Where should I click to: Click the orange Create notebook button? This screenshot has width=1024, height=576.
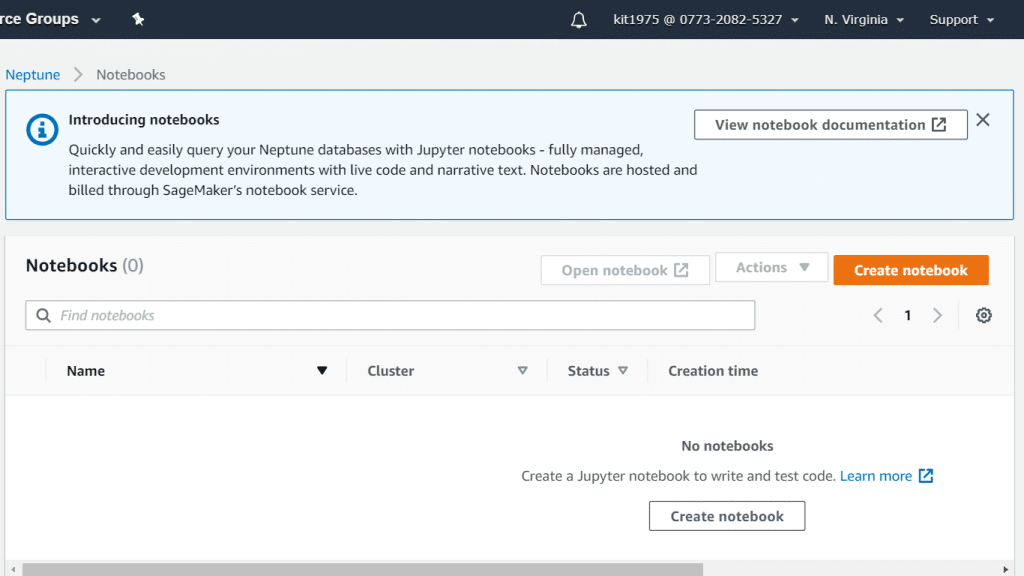tap(911, 270)
